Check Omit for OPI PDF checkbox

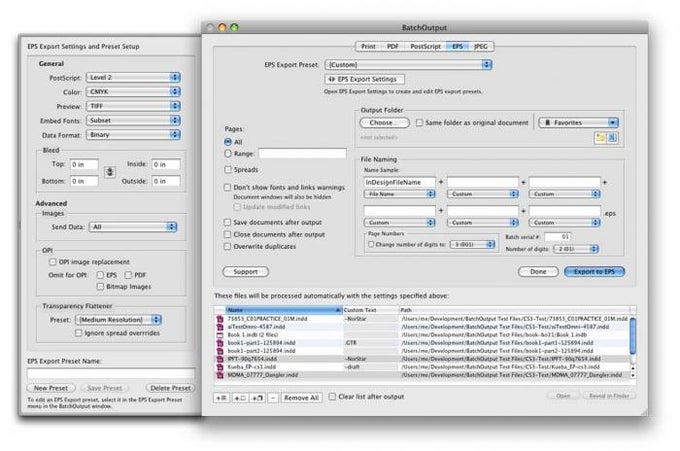coord(128,275)
